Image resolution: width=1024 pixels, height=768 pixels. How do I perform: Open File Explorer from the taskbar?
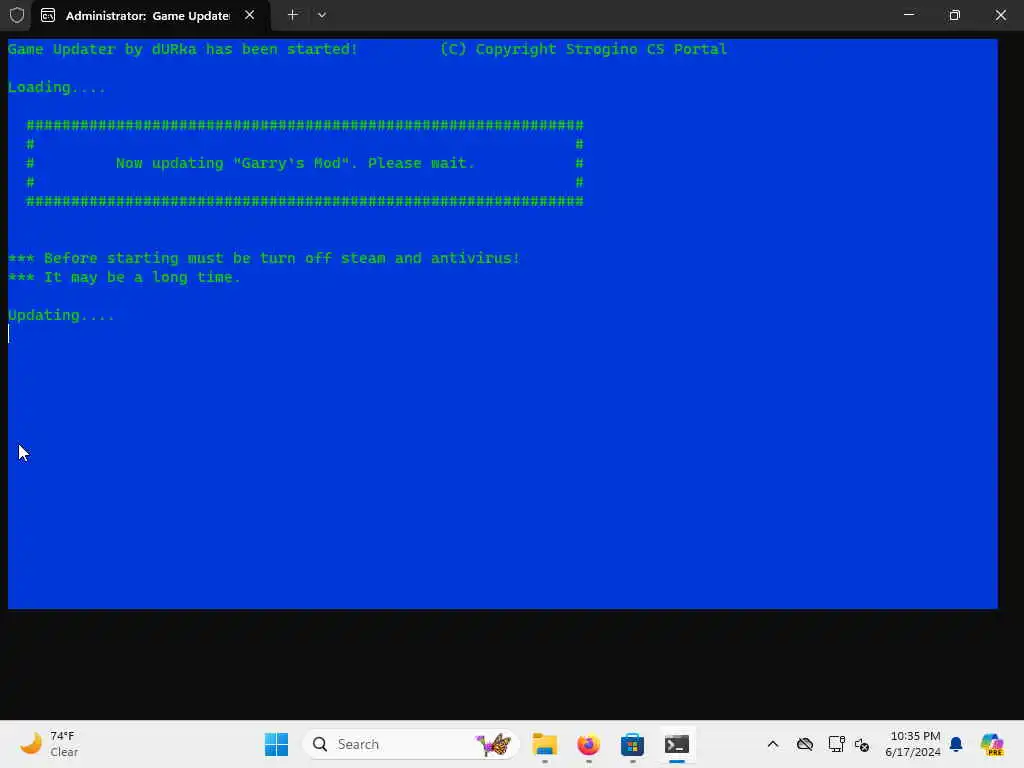[x=545, y=744]
